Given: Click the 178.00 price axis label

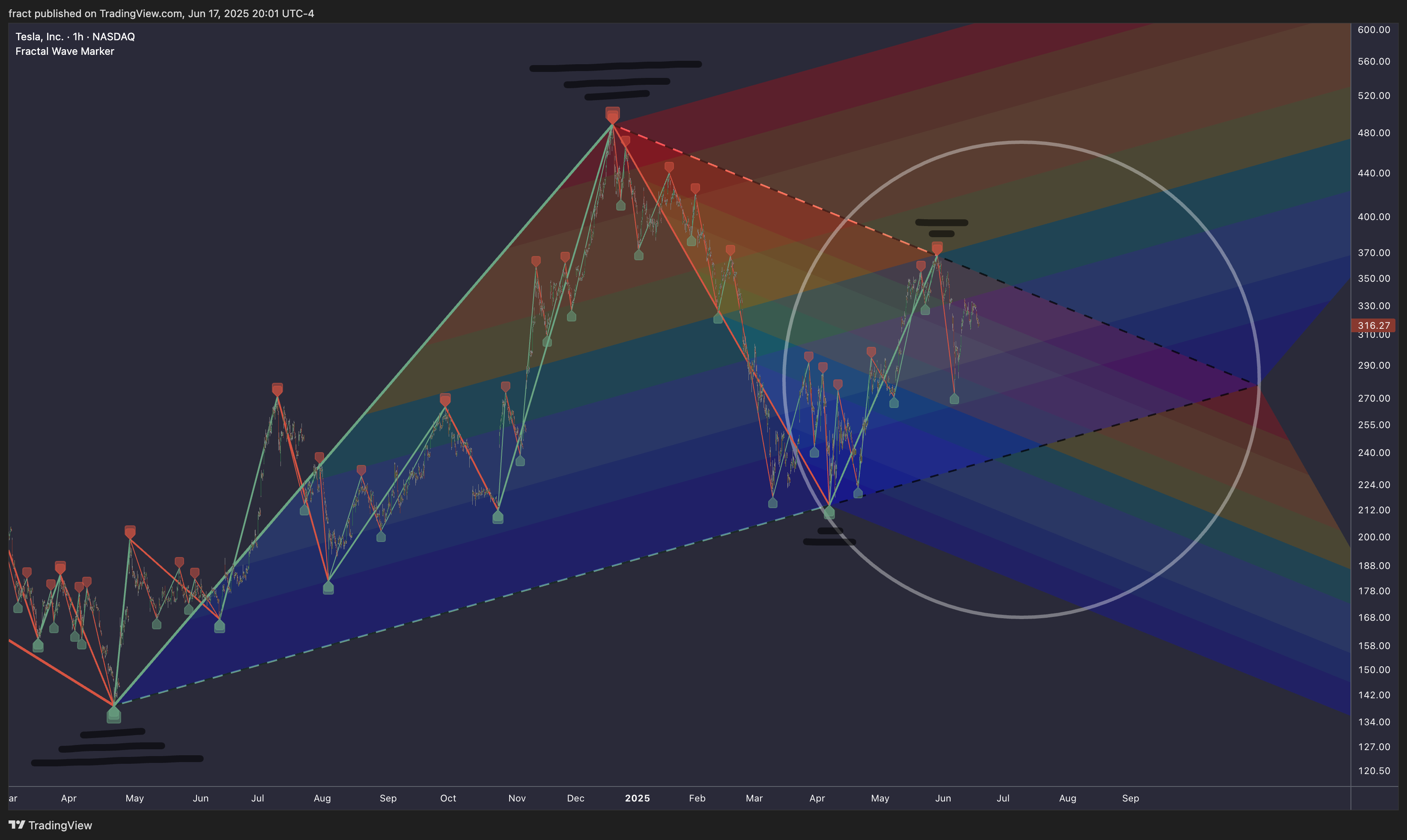Looking at the screenshot, I should coord(1374,592).
